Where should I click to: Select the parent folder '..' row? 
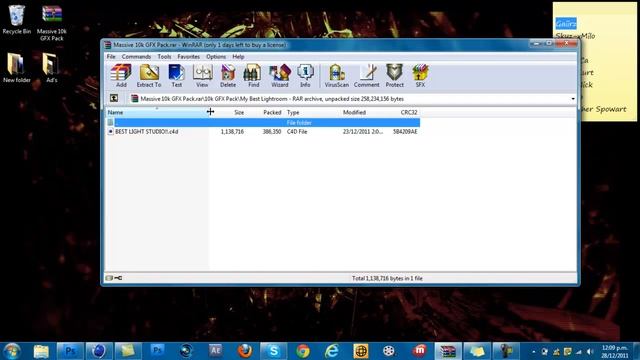[x=263, y=122]
